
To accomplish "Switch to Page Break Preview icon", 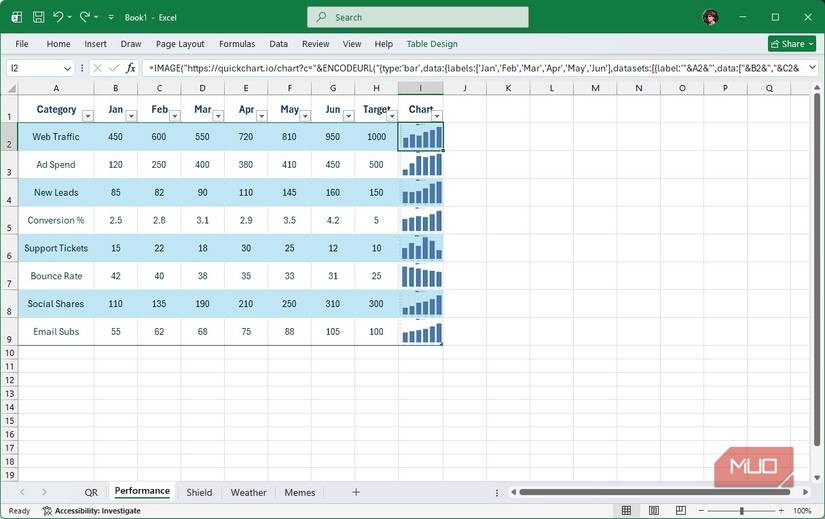I will pos(680,511).
